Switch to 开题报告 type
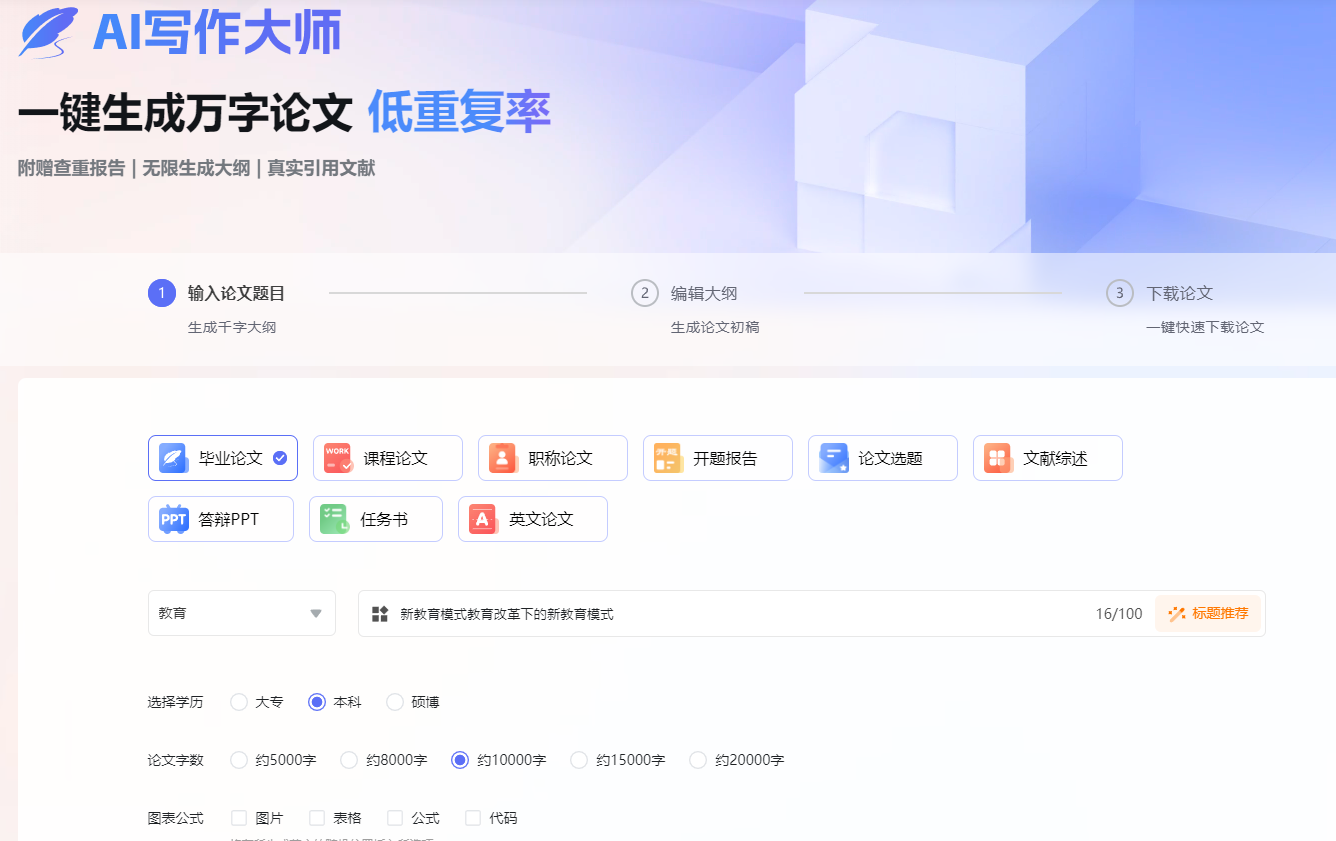 coord(718,458)
